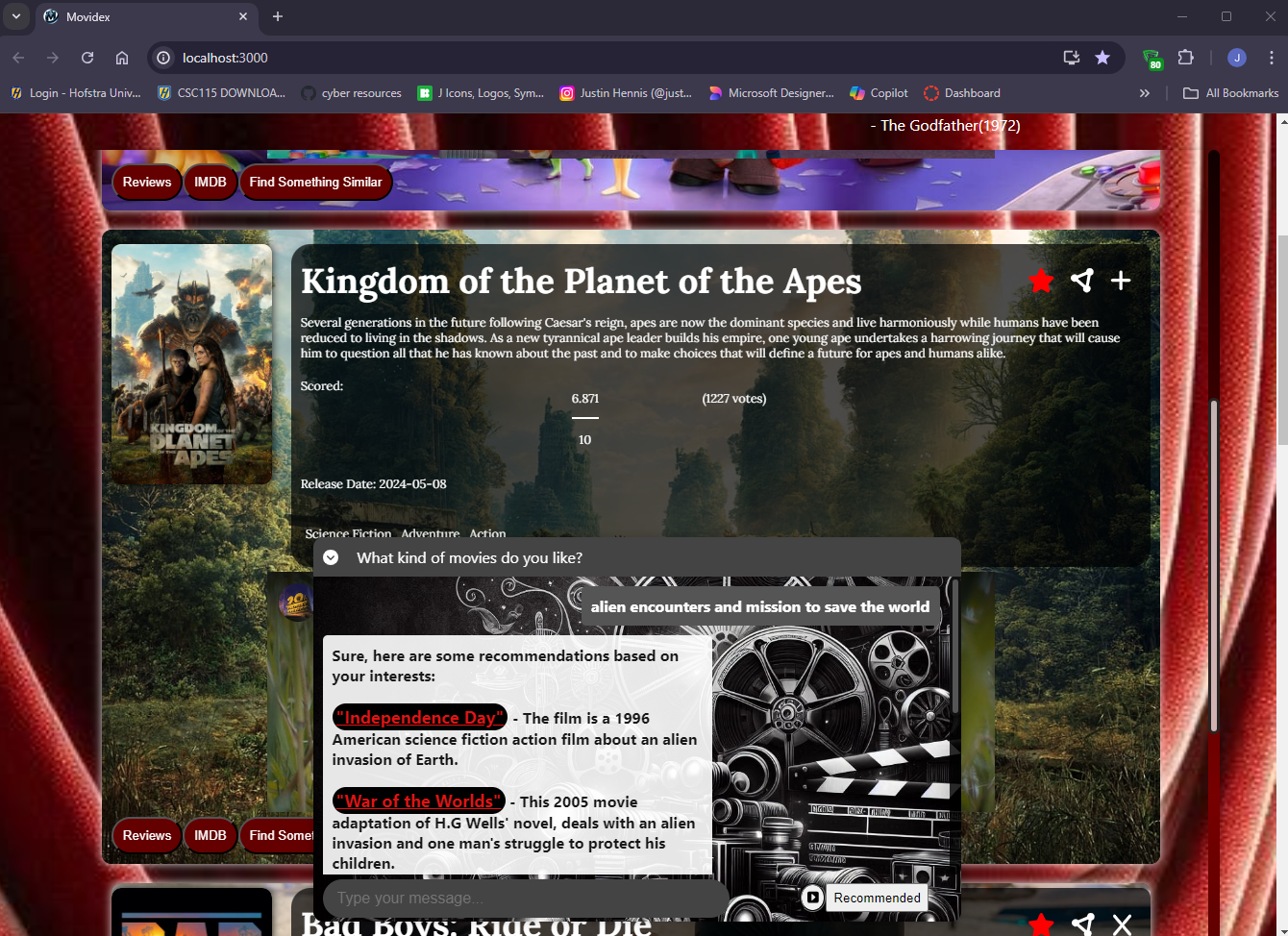Open the All Bookmarks folder
Viewport: 1288px width, 936px height.
point(1231,93)
